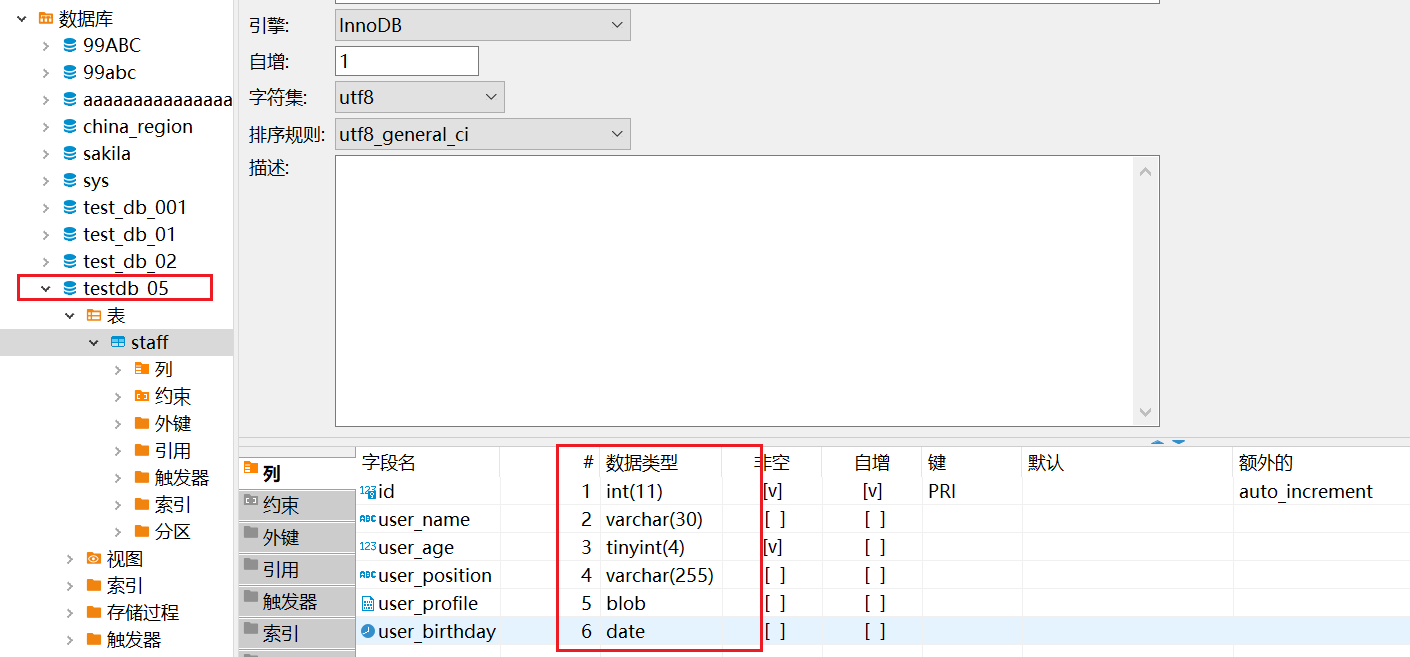Open the 引擎 InnoDB dropdown
The image size is (1410, 657).
tap(483, 25)
